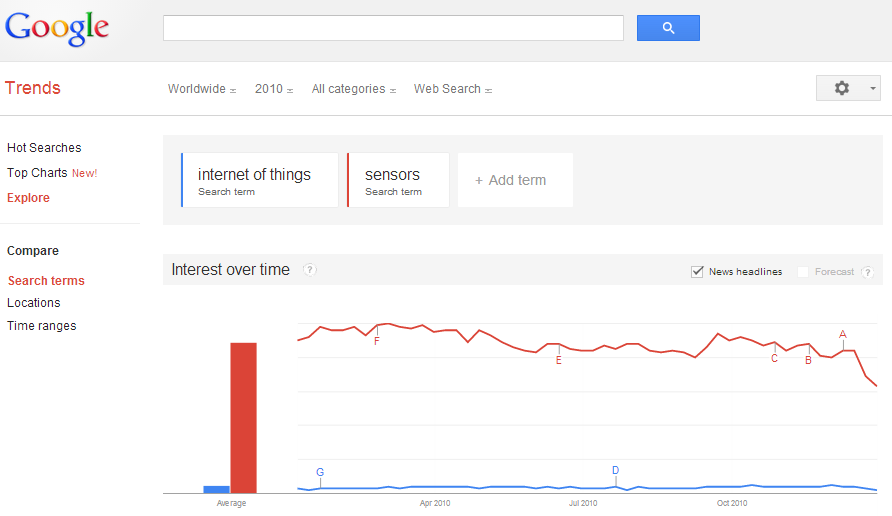Open the Web Search type dropdown
892x516 pixels.
[x=453, y=89]
